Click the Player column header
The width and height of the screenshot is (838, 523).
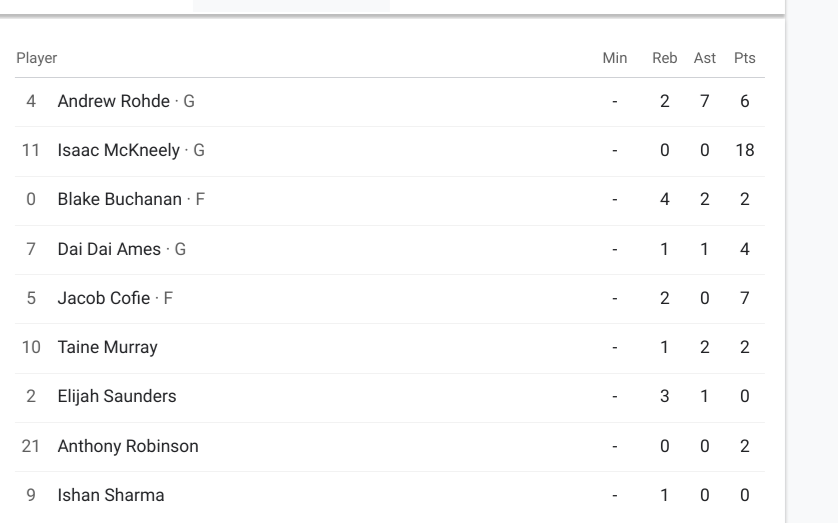coord(36,58)
